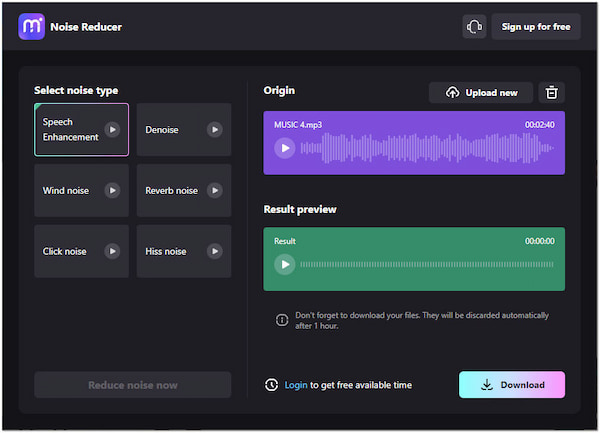Click the Upload new button
This screenshot has width=600, height=433.
(x=481, y=93)
